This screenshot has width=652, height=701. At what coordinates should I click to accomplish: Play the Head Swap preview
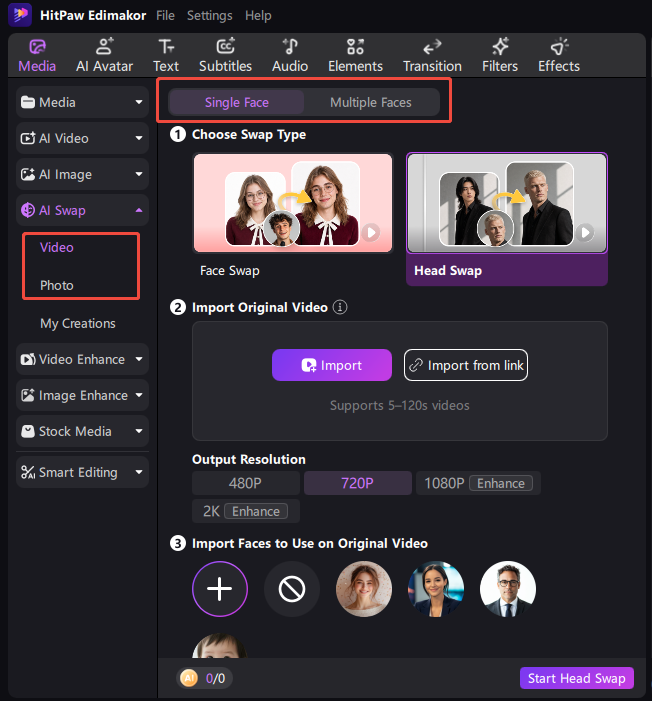coord(584,232)
